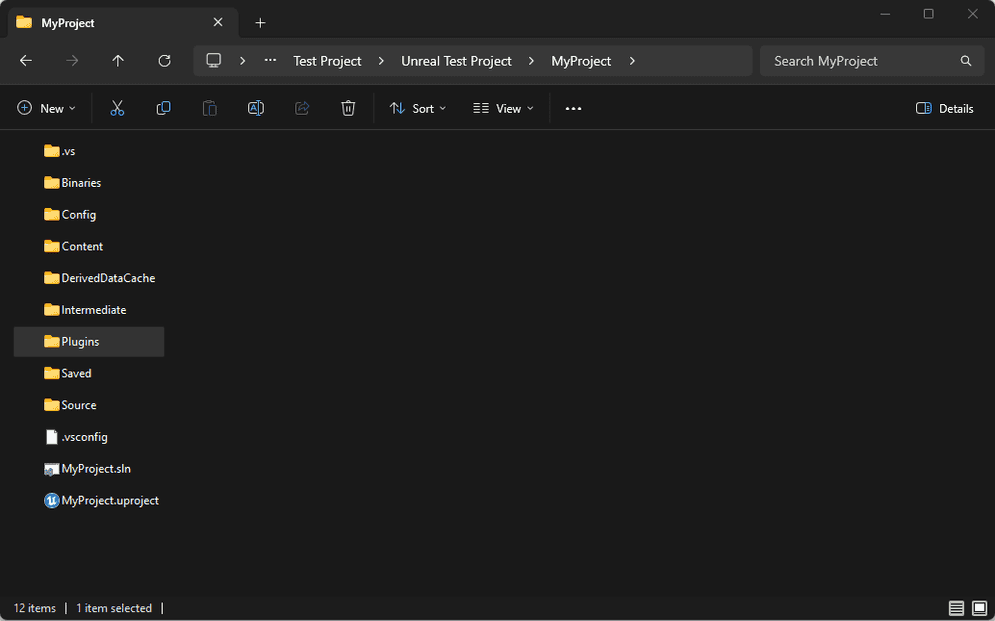Screen dimensions: 995x621
Task: Cut the selected Plugins folder
Action: [x=117, y=107]
